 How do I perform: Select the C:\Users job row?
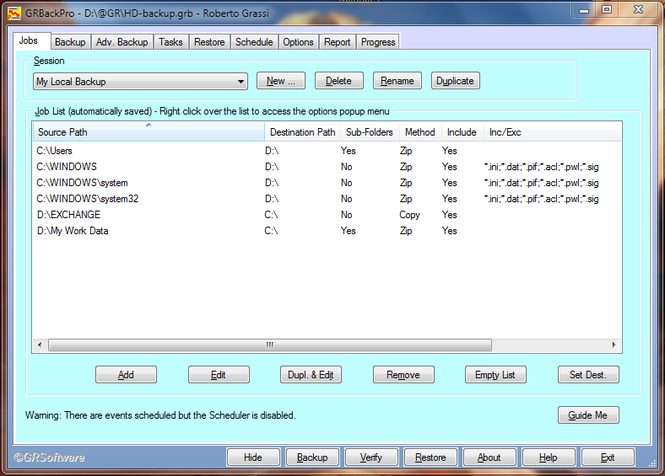click(x=327, y=151)
